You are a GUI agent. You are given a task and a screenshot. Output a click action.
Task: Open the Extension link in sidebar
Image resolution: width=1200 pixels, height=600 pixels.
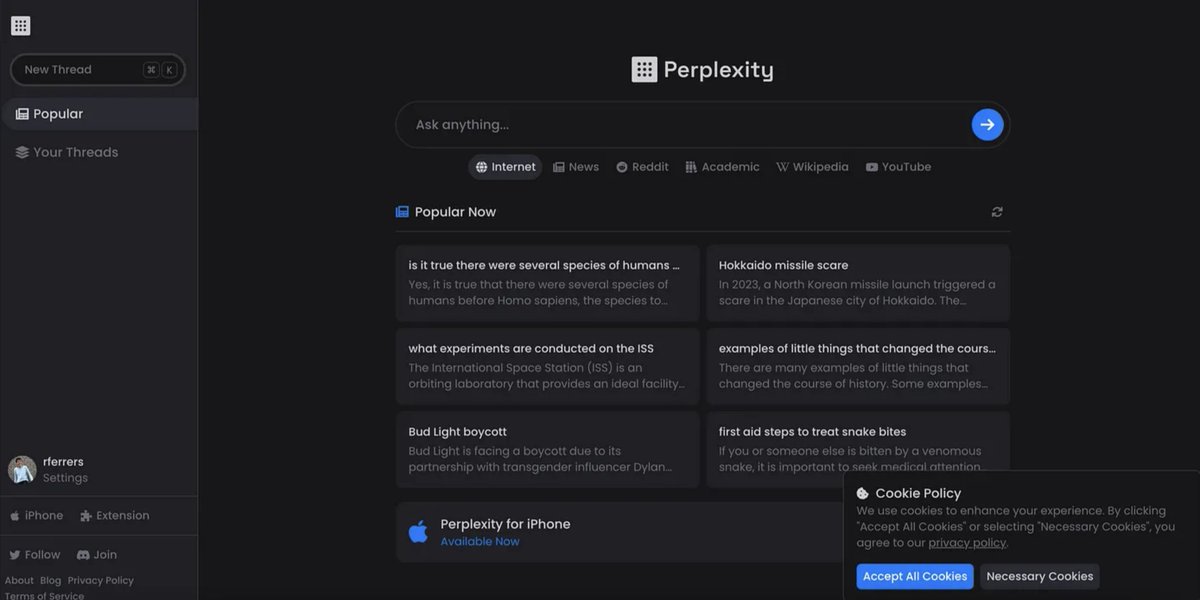114,516
